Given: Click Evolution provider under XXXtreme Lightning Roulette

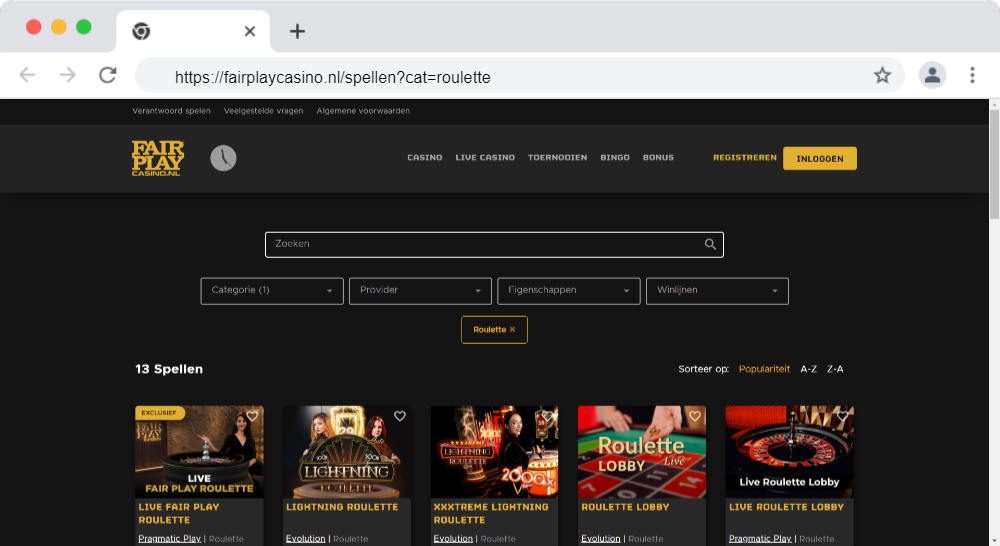Looking at the screenshot, I should click(453, 539).
